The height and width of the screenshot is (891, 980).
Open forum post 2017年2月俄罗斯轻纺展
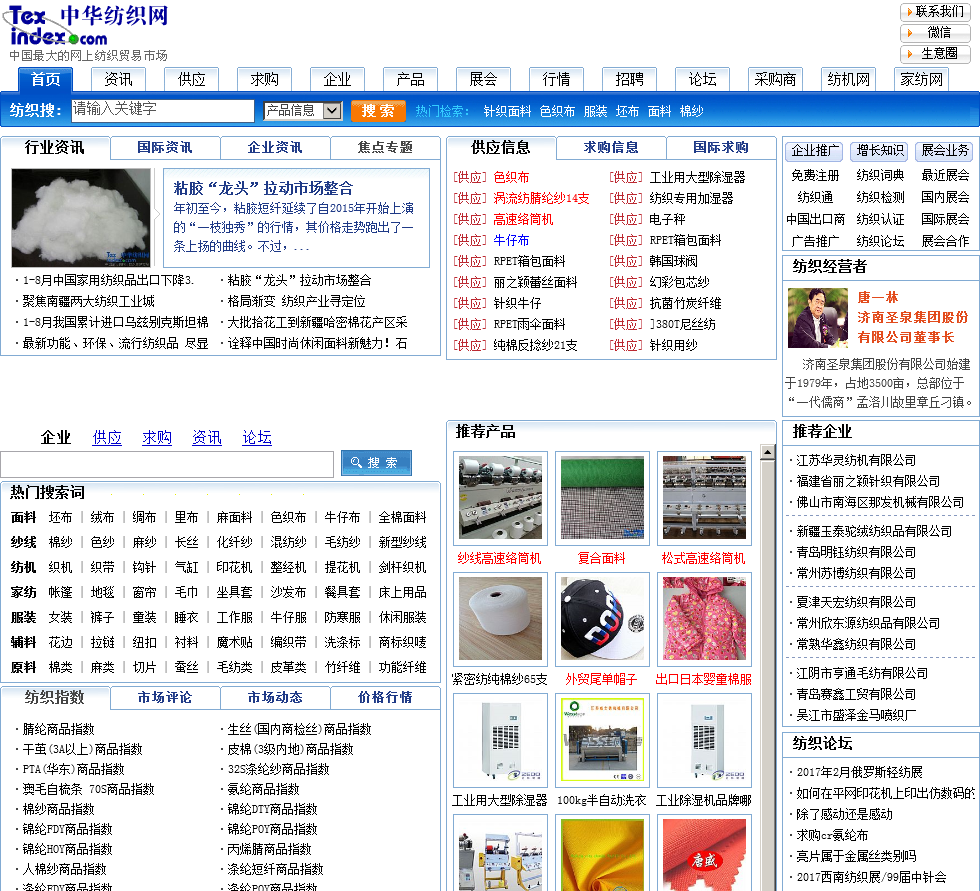859,772
